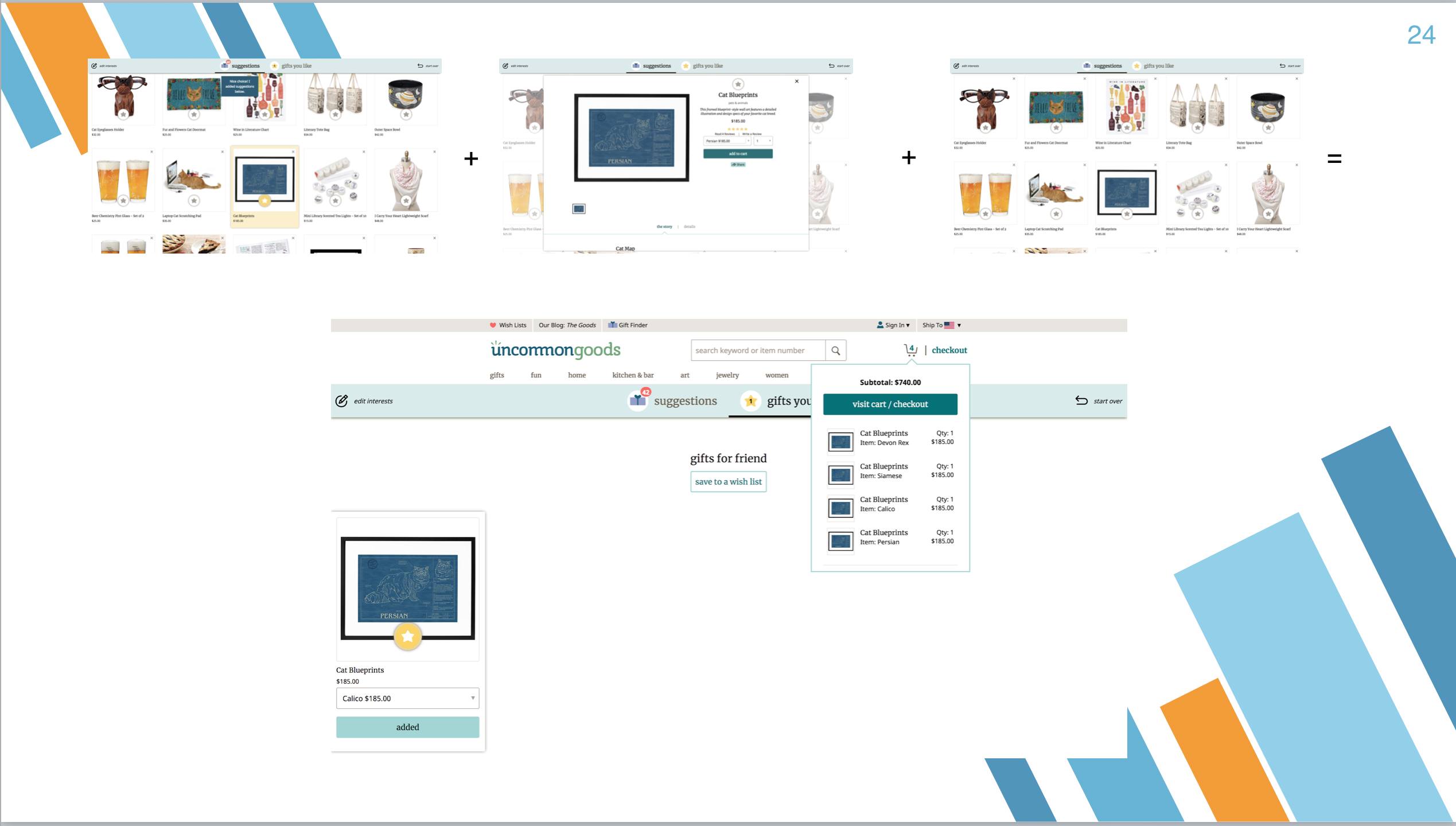This screenshot has height=826, width=1456.
Task: Click the suggestions gift box icon
Action: 638,400
